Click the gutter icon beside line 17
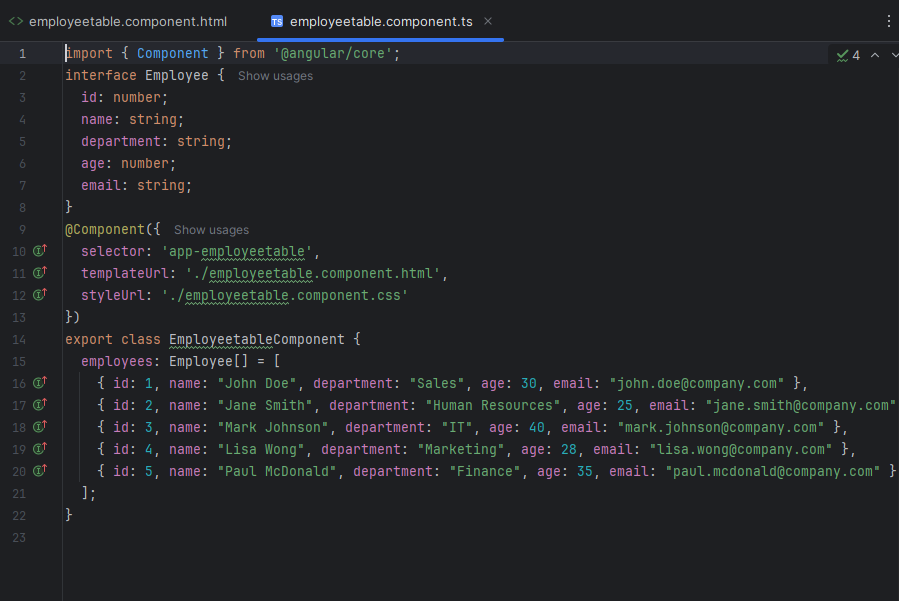The height and width of the screenshot is (601, 899). tap(40, 405)
